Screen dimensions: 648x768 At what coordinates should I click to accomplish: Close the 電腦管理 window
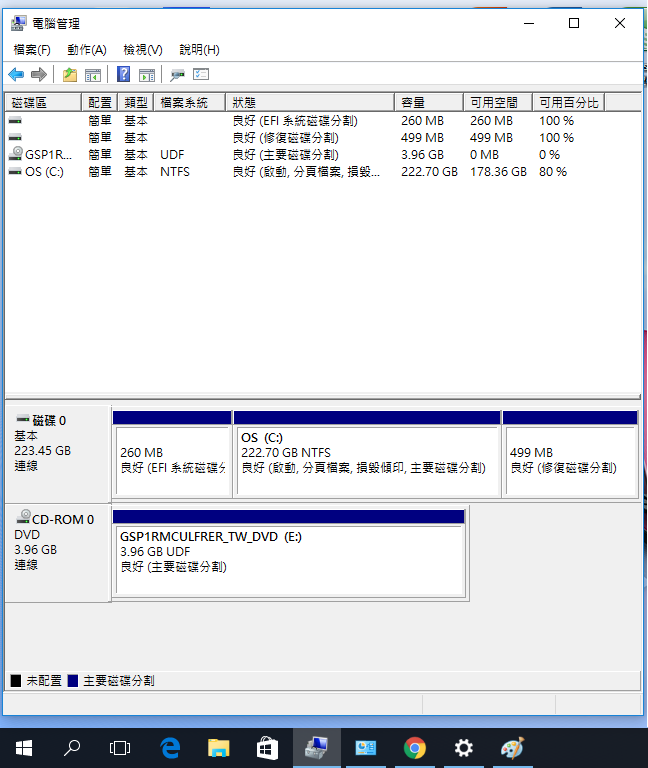pos(620,24)
